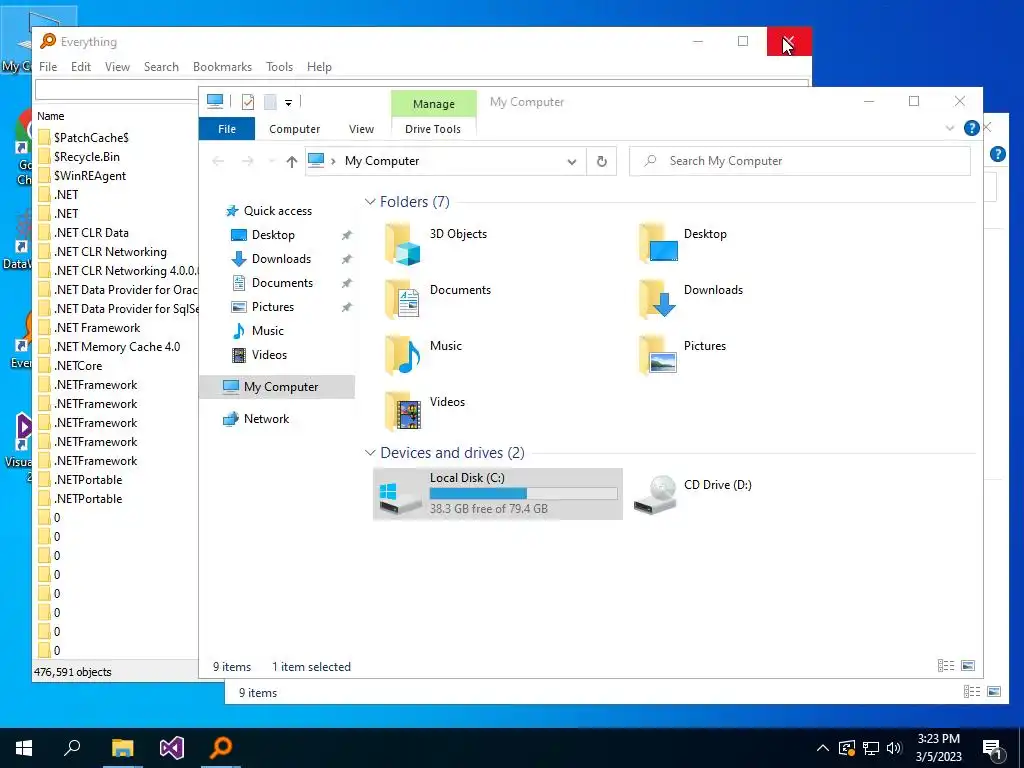Open the Customize Quick Access Toolbar dropdown
Image resolution: width=1024 pixels, height=768 pixels.
tap(288, 103)
